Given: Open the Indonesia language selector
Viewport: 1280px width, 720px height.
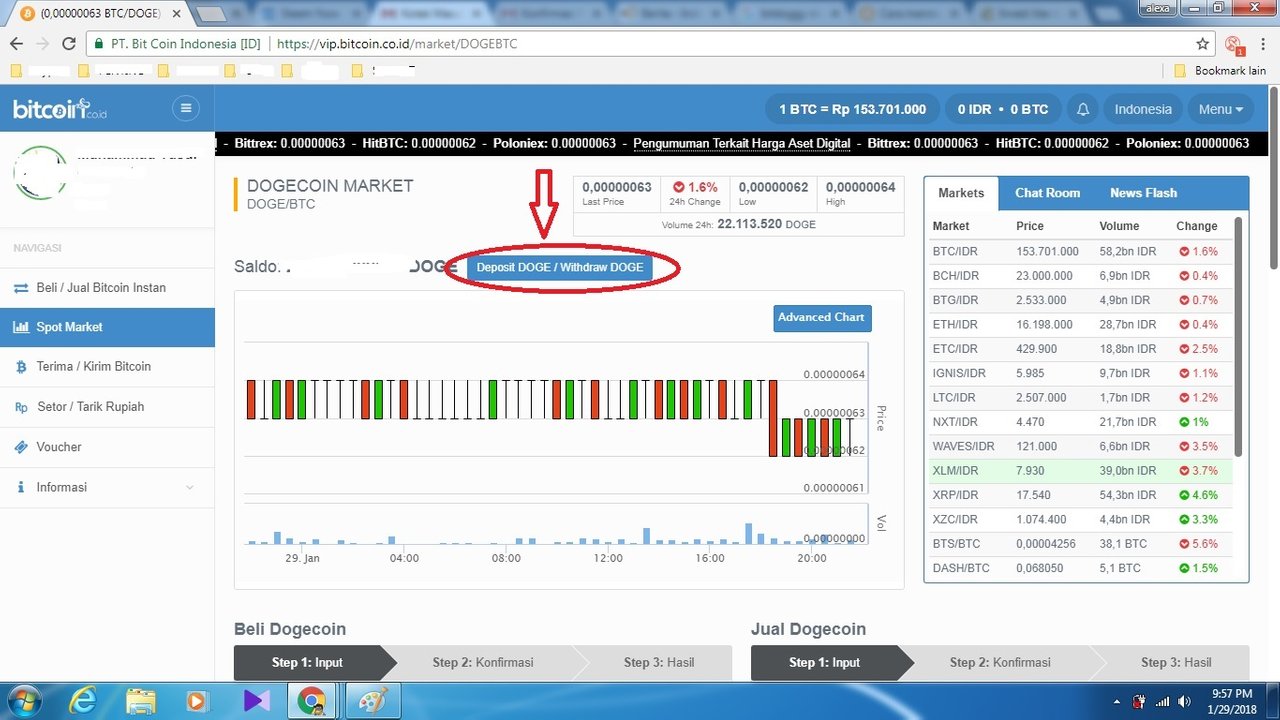Looking at the screenshot, I should 1142,109.
